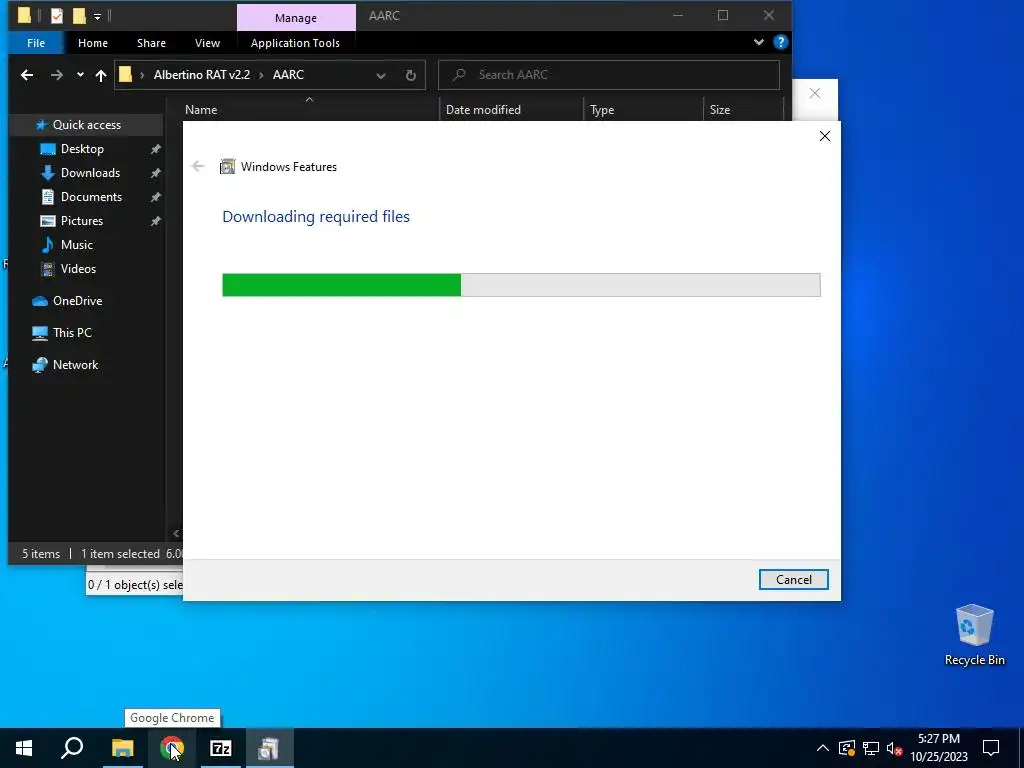
Task: Click the download progress bar
Action: [x=521, y=285]
